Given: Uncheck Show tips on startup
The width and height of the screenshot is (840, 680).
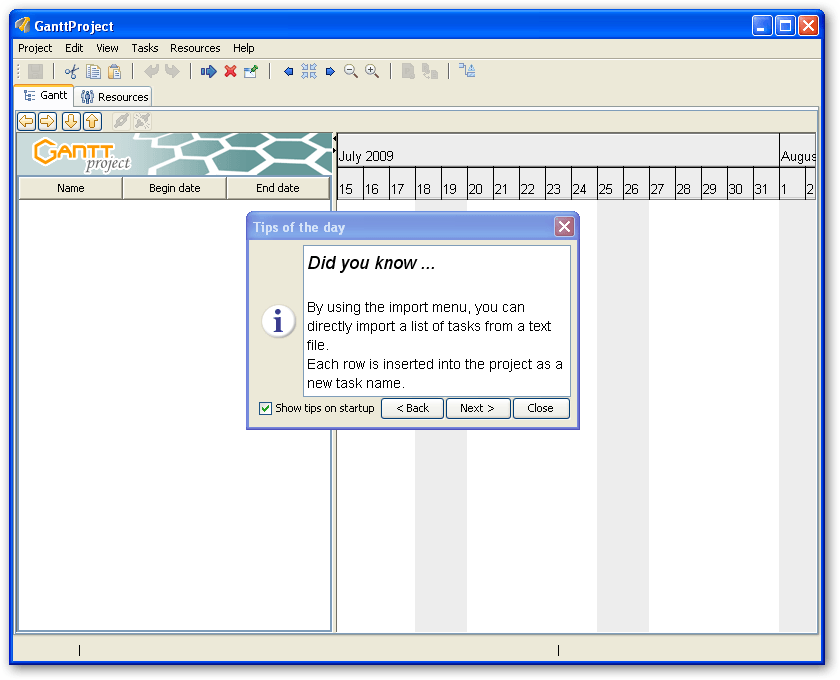Looking at the screenshot, I should 265,408.
